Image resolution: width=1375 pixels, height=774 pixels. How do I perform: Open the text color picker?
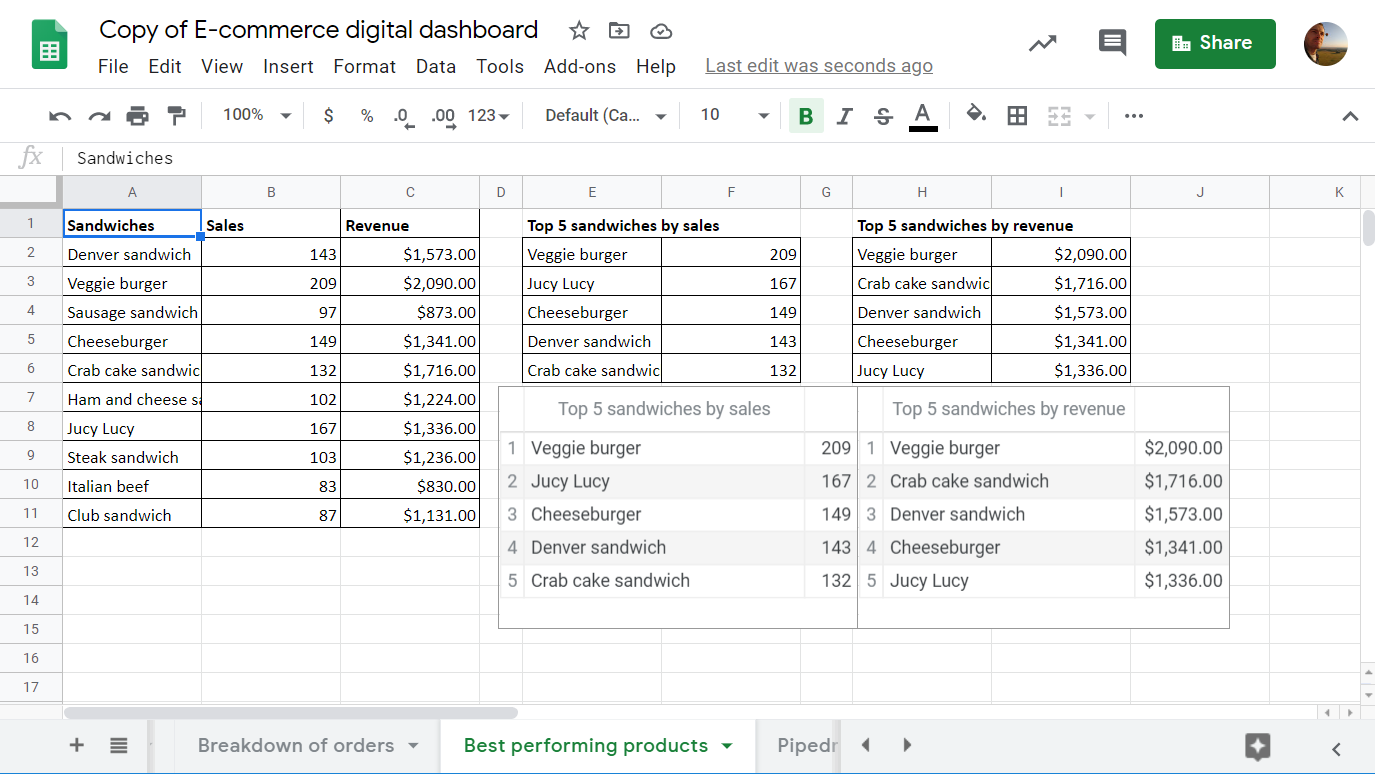[922, 115]
